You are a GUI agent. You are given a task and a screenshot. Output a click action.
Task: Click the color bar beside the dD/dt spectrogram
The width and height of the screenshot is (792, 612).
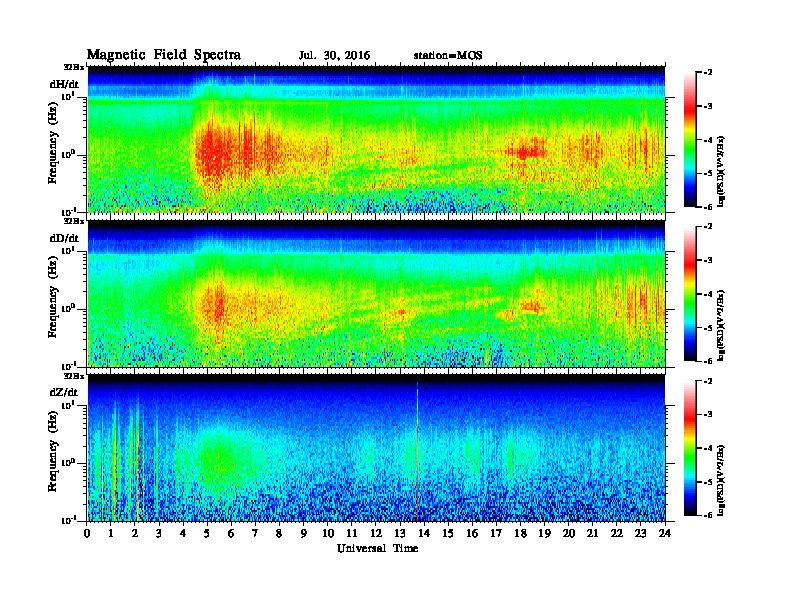point(690,294)
